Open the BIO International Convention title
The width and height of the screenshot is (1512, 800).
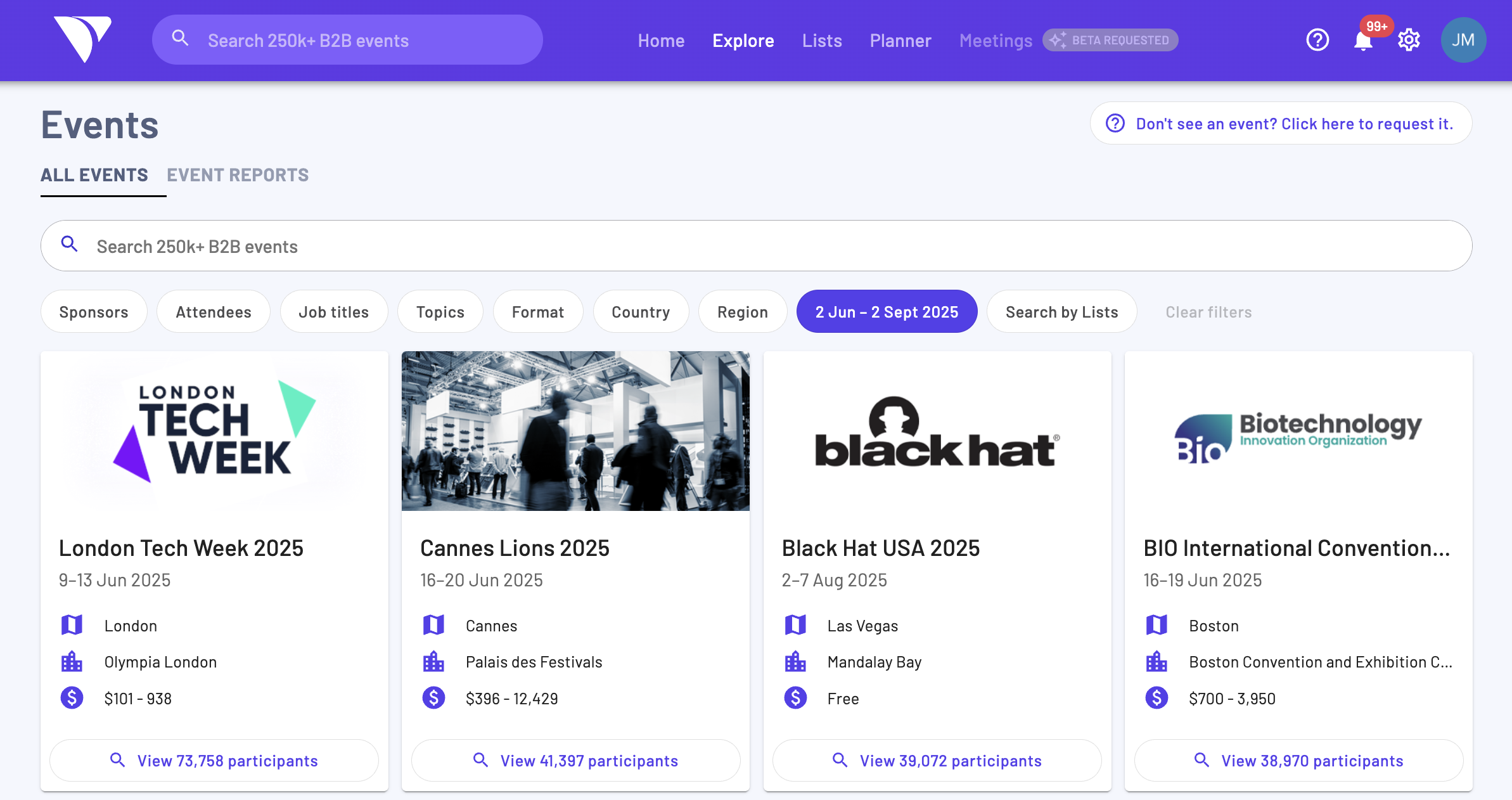tap(1297, 548)
